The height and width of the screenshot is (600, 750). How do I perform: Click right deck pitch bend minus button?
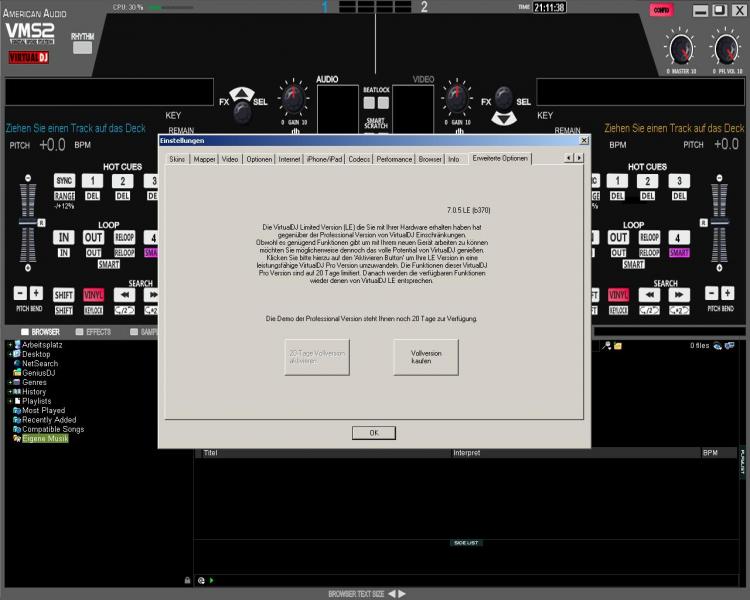tap(711, 293)
